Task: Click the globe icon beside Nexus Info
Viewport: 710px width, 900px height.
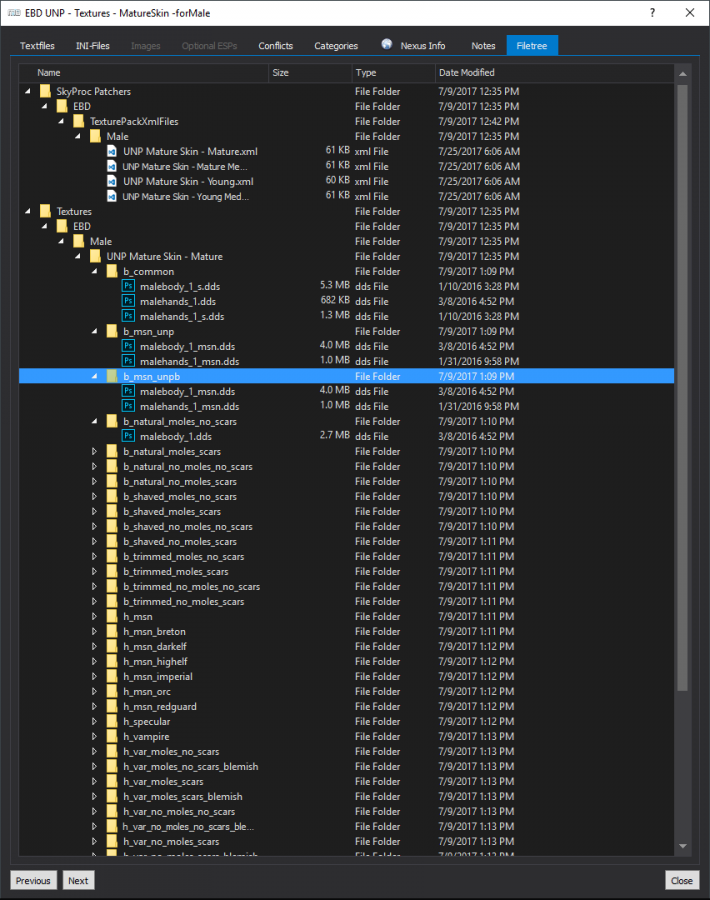Action: [387, 44]
